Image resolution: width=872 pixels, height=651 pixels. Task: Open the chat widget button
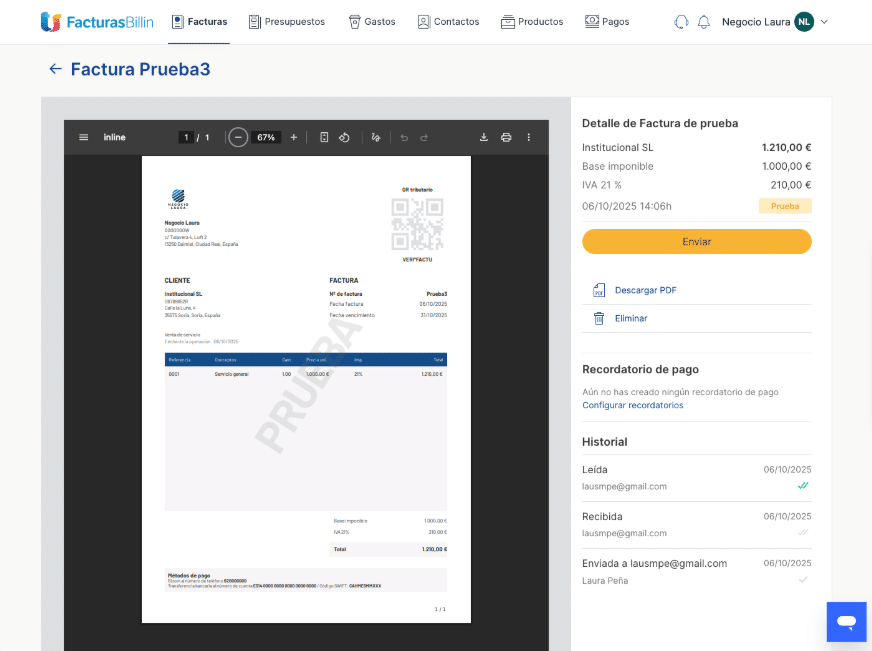click(846, 622)
